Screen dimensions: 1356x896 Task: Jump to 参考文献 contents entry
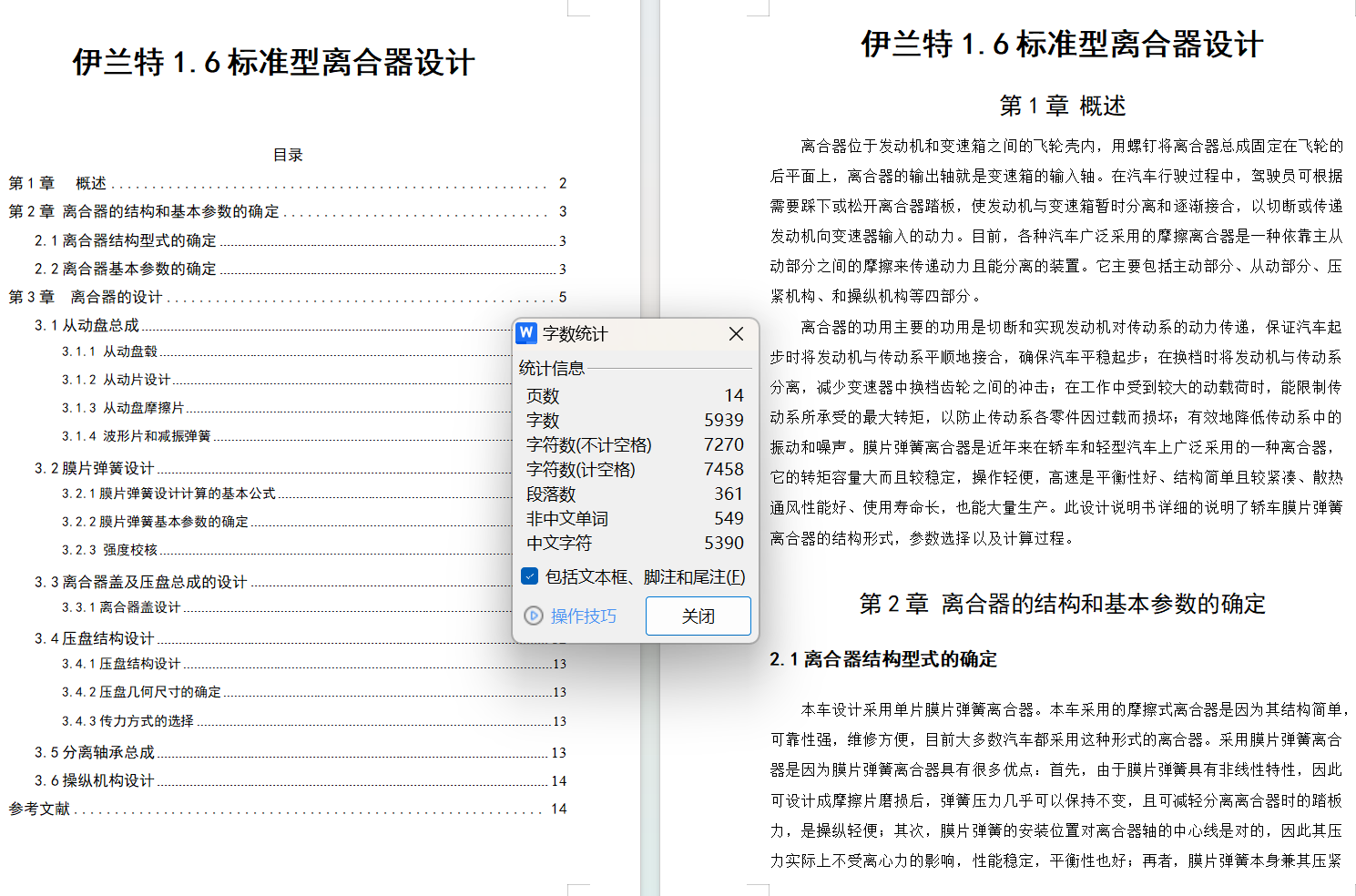39,809
